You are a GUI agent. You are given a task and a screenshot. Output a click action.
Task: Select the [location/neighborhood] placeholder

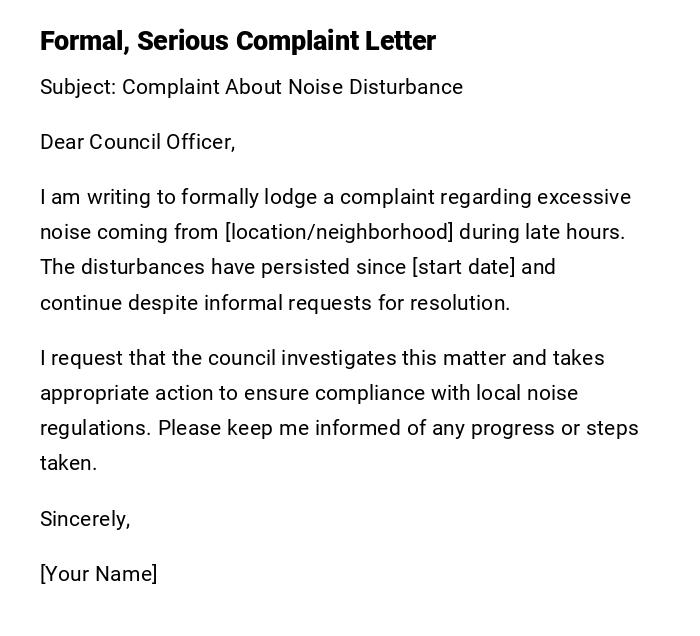[339, 232]
